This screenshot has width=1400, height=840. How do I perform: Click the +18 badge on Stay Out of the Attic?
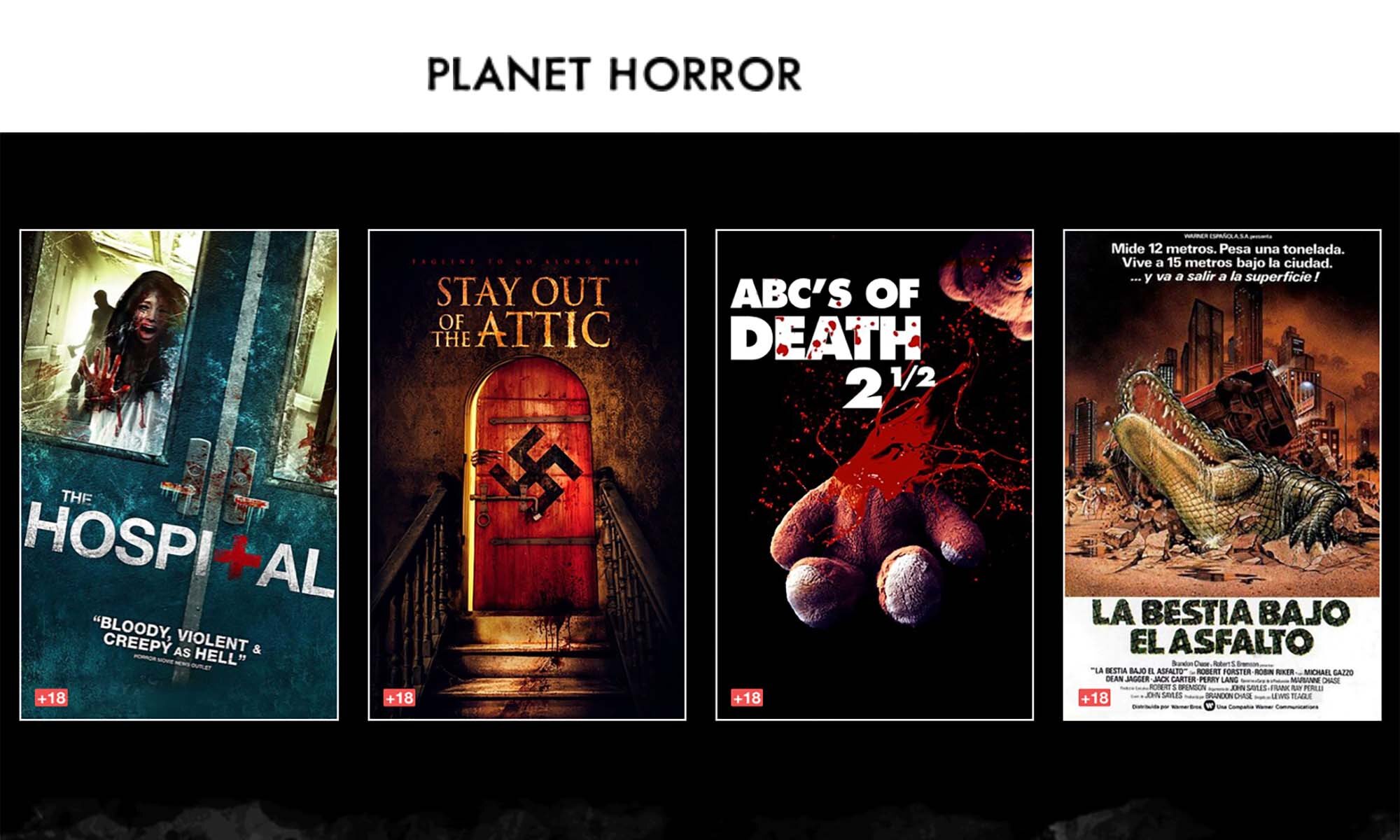[x=399, y=698]
